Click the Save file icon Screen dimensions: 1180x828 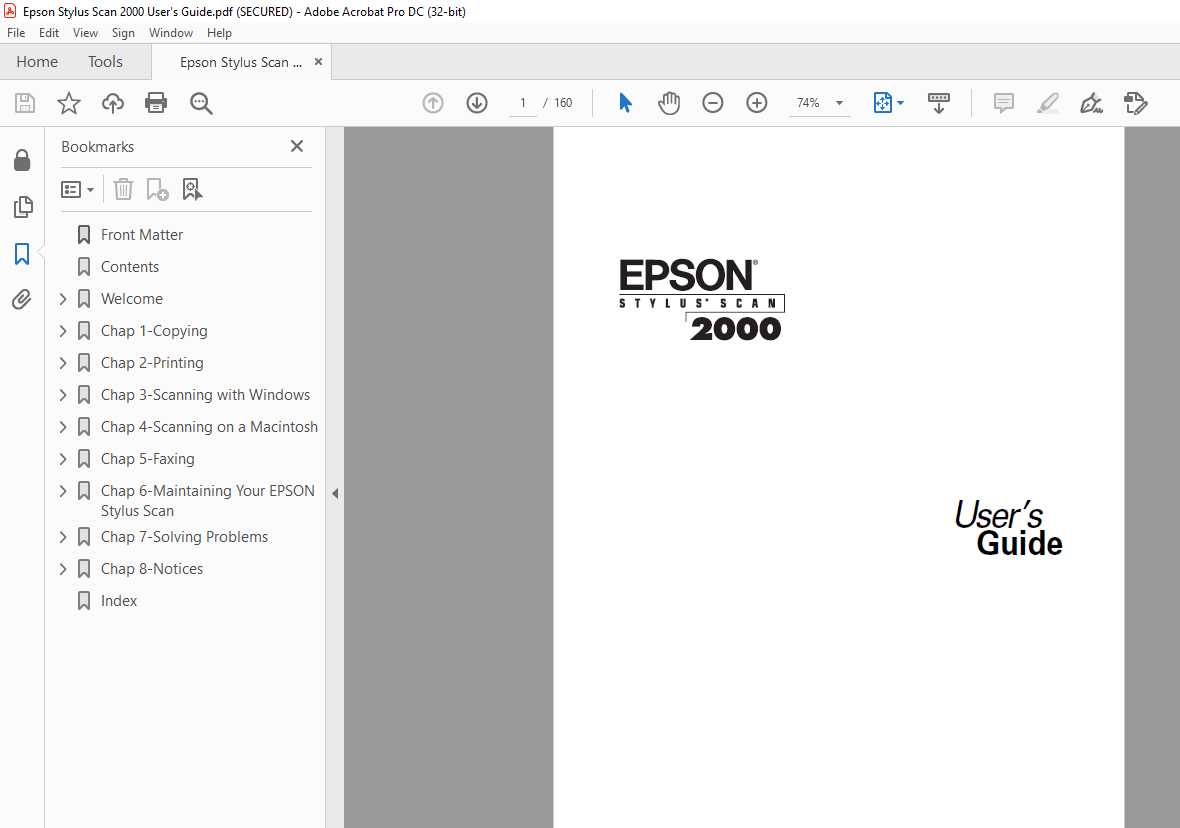[25, 103]
